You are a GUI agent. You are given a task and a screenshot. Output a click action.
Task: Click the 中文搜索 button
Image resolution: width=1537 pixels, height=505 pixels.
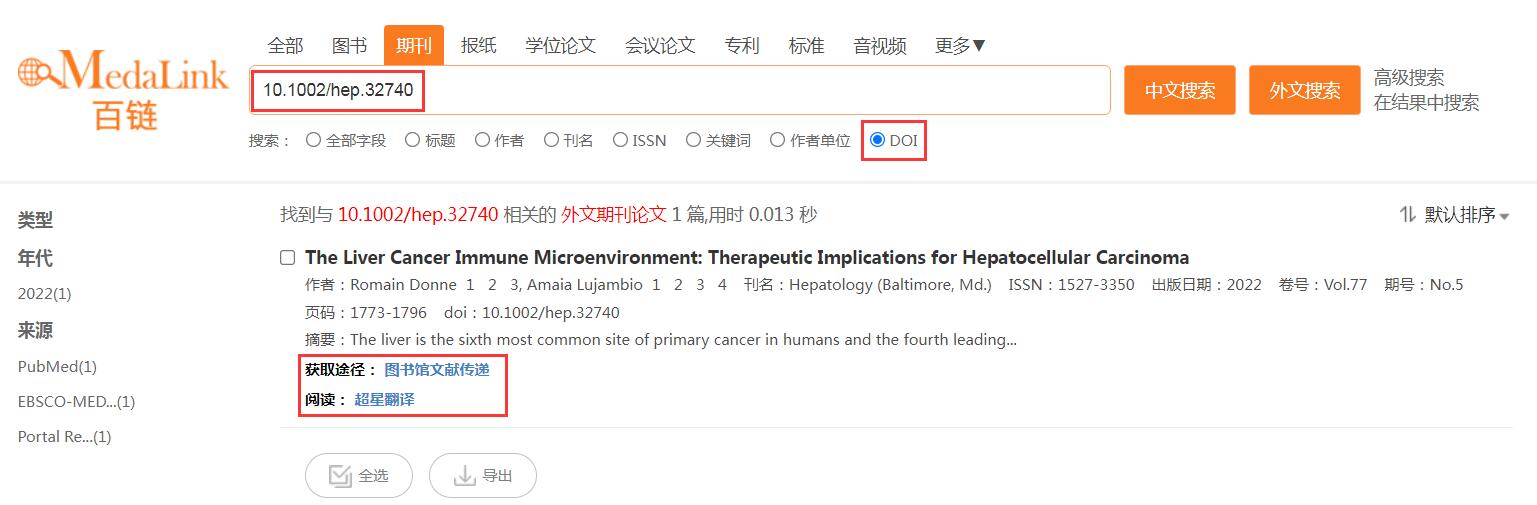click(x=1180, y=90)
